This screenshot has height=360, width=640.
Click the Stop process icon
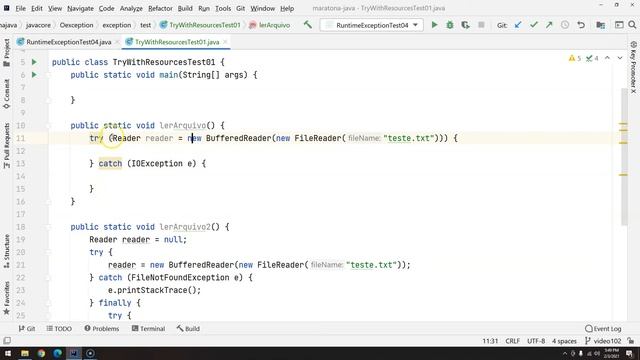coord(481,25)
